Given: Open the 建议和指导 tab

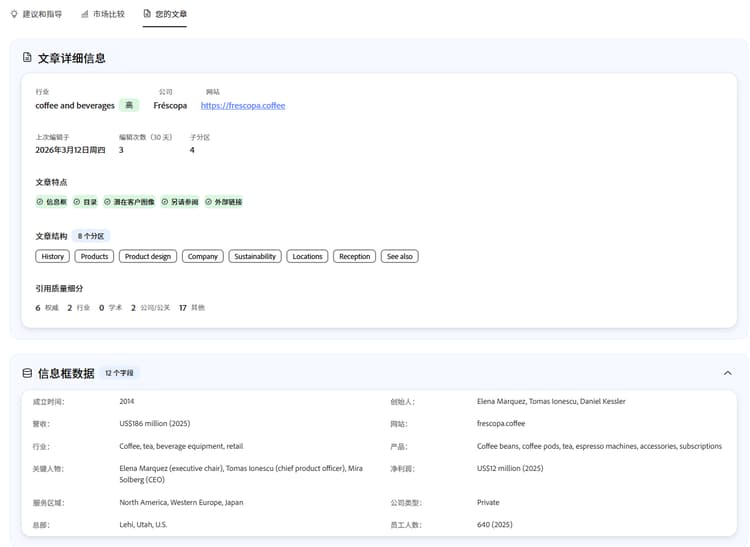Looking at the screenshot, I should [x=36, y=14].
